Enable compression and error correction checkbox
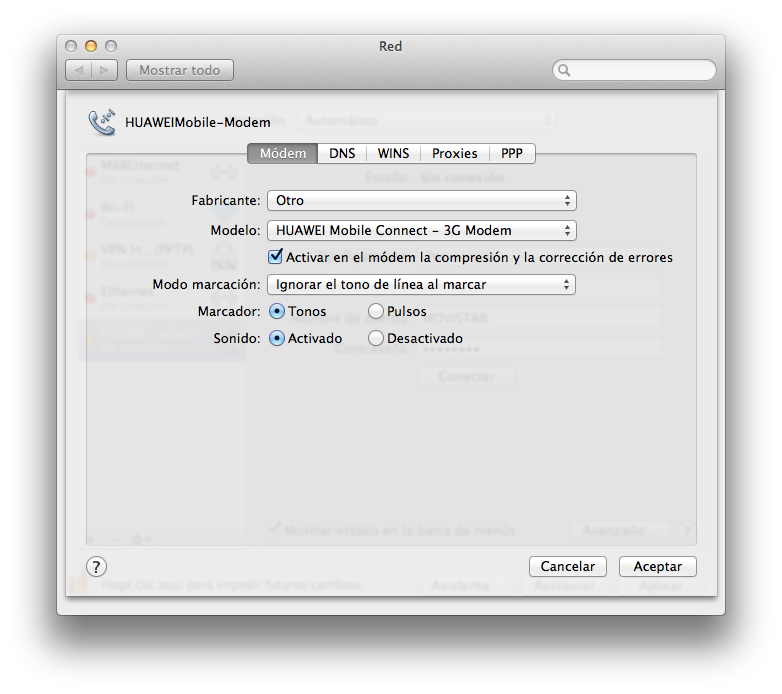 (x=275, y=257)
